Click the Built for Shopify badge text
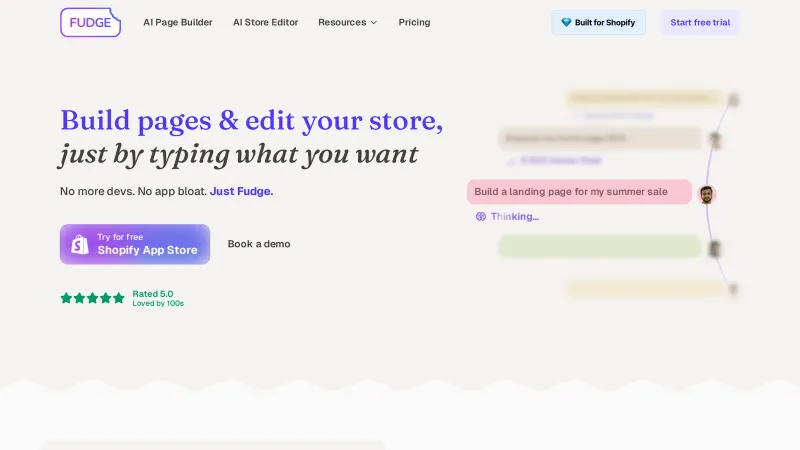Screen dimensions: 800x450 pos(605,22)
